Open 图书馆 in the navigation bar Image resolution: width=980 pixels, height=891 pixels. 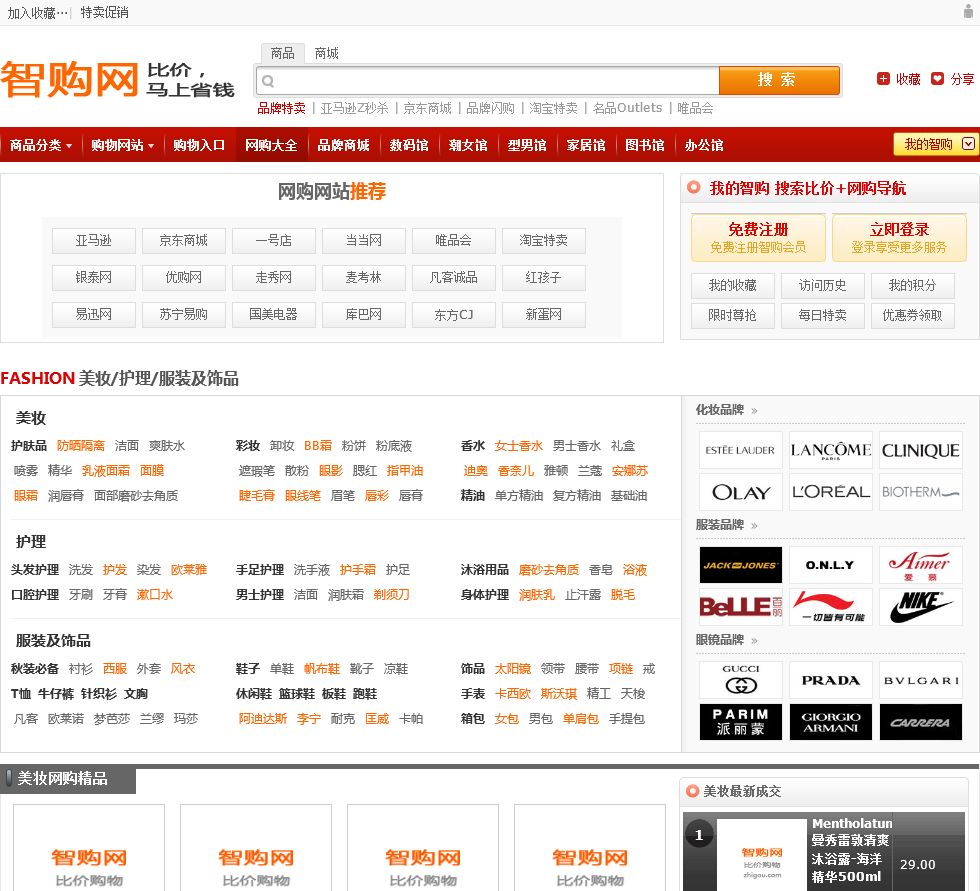point(644,145)
